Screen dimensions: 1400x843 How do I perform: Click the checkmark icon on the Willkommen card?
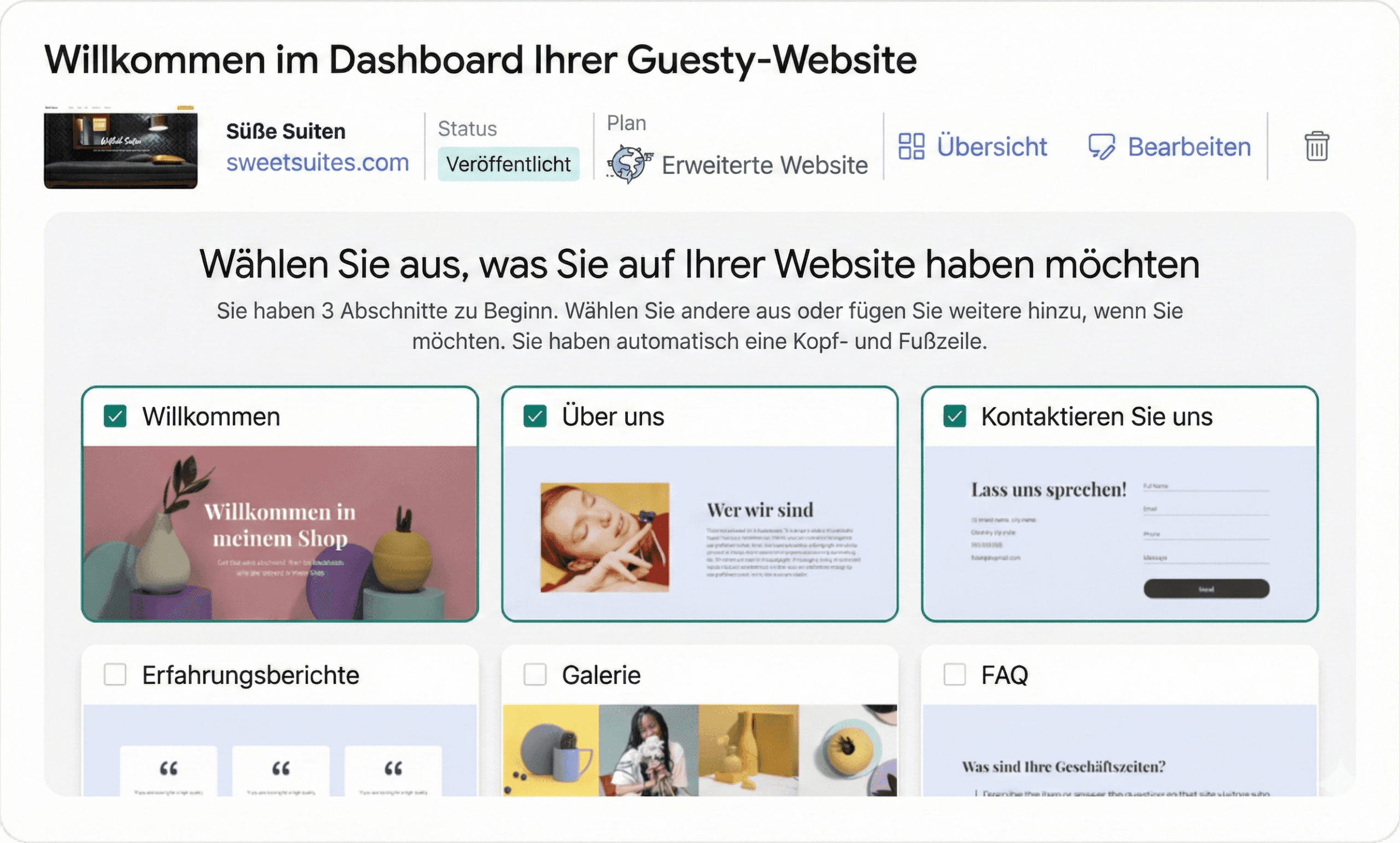click(x=115, y=416)
